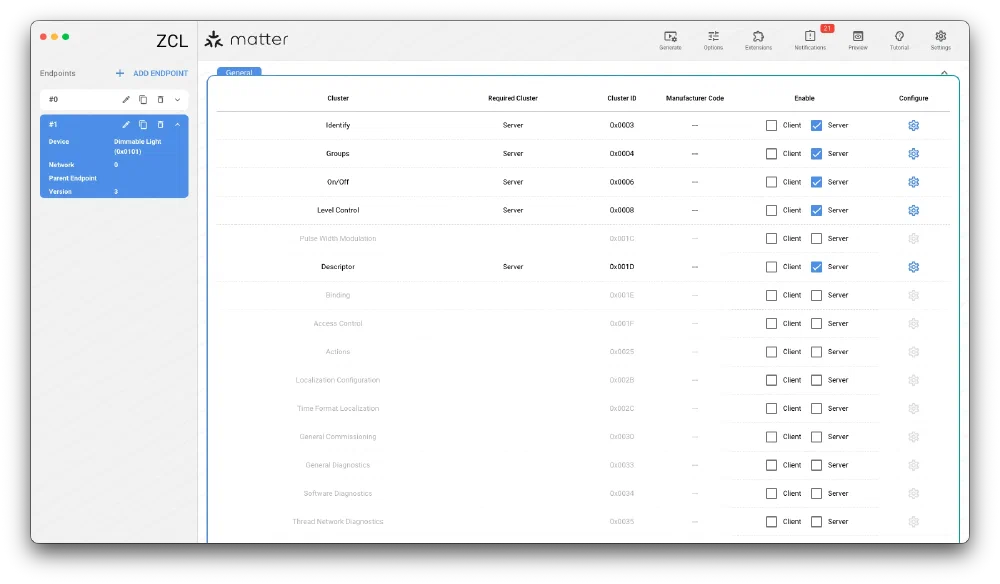1000x584 pixels.
Task: Delete endpoint #0 using the trash icon
Action: click(160, 100)
